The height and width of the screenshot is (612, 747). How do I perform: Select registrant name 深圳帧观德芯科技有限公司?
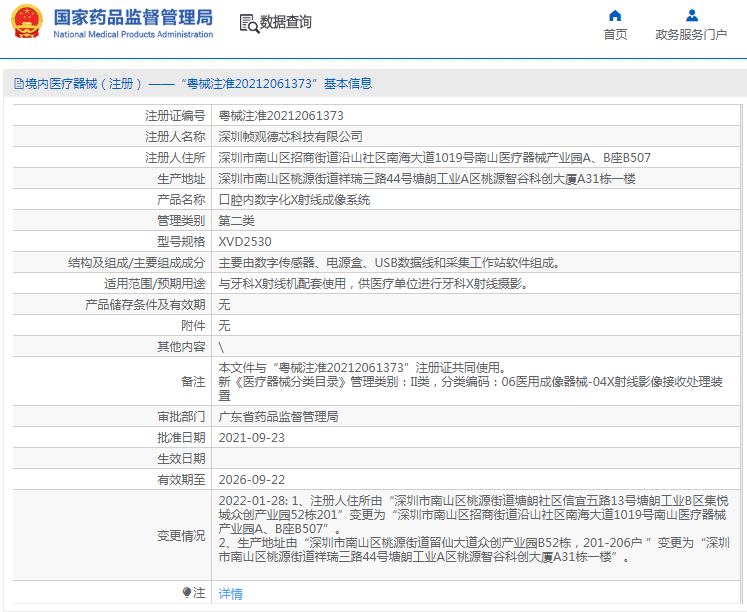tap(291, 137)
